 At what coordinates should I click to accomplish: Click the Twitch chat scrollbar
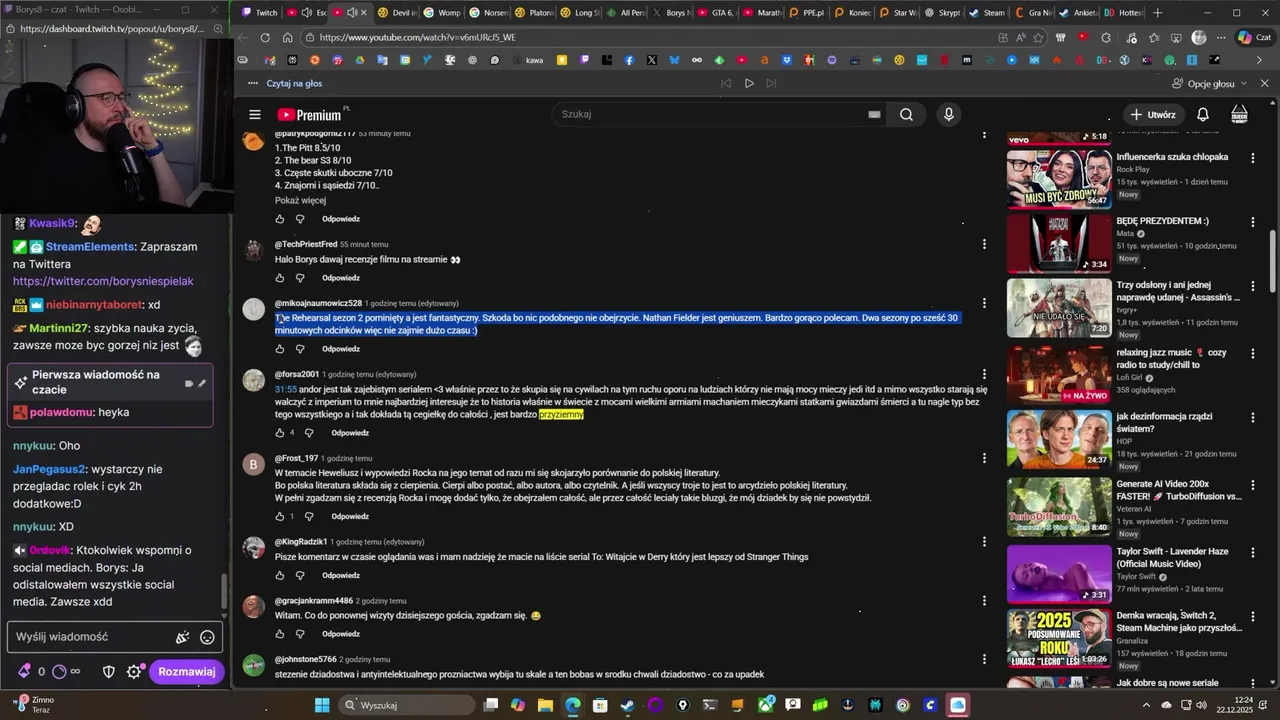[x=225, y=590]
